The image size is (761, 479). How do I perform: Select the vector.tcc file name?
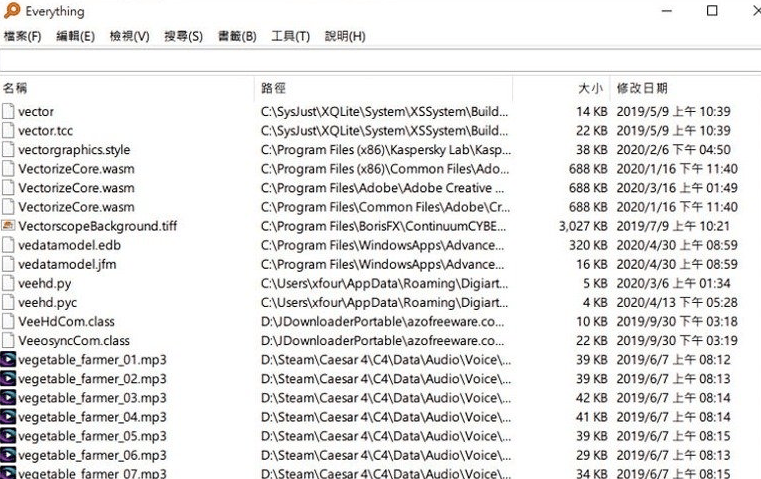point(45,131)
